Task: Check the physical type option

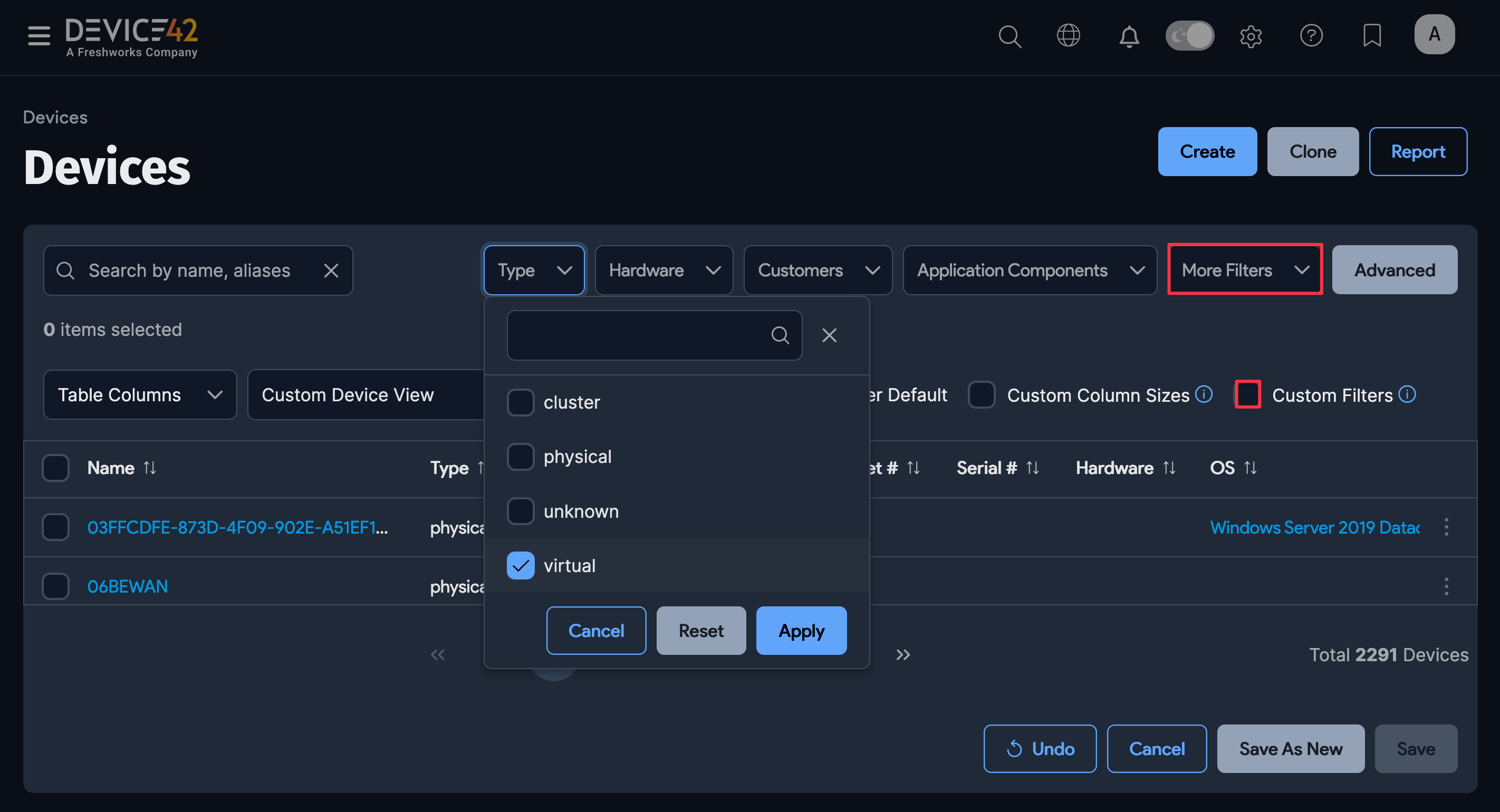Action: (x=521, y=456)
